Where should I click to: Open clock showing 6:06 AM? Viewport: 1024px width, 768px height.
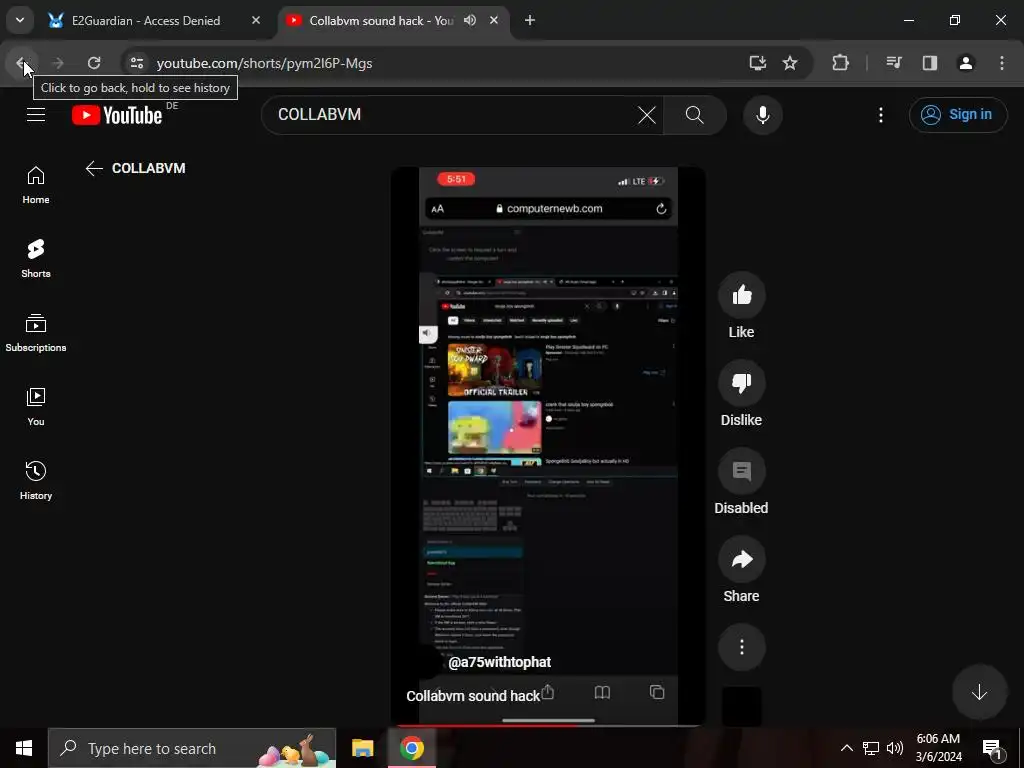[x=938, y=748]
